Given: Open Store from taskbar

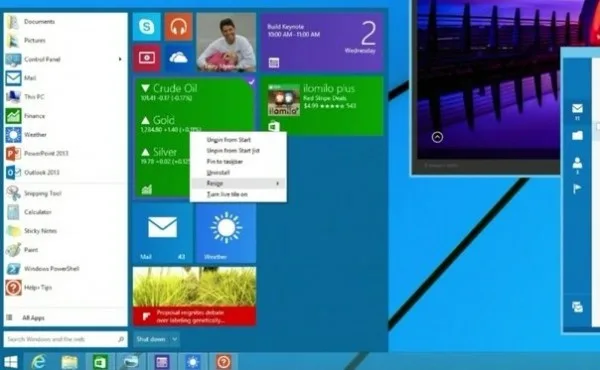Looking at the screenshot, I should tap(100, 362).
